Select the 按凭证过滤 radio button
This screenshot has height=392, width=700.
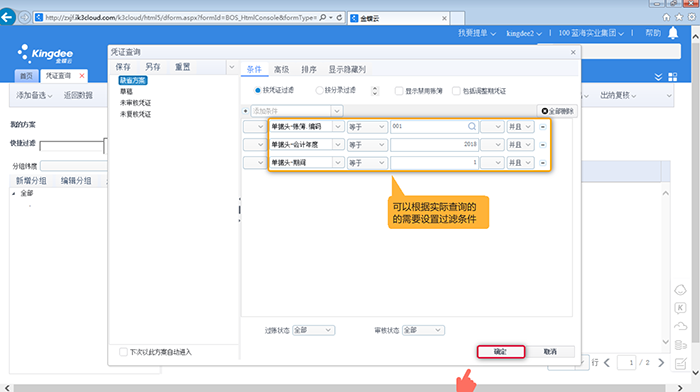258,90
